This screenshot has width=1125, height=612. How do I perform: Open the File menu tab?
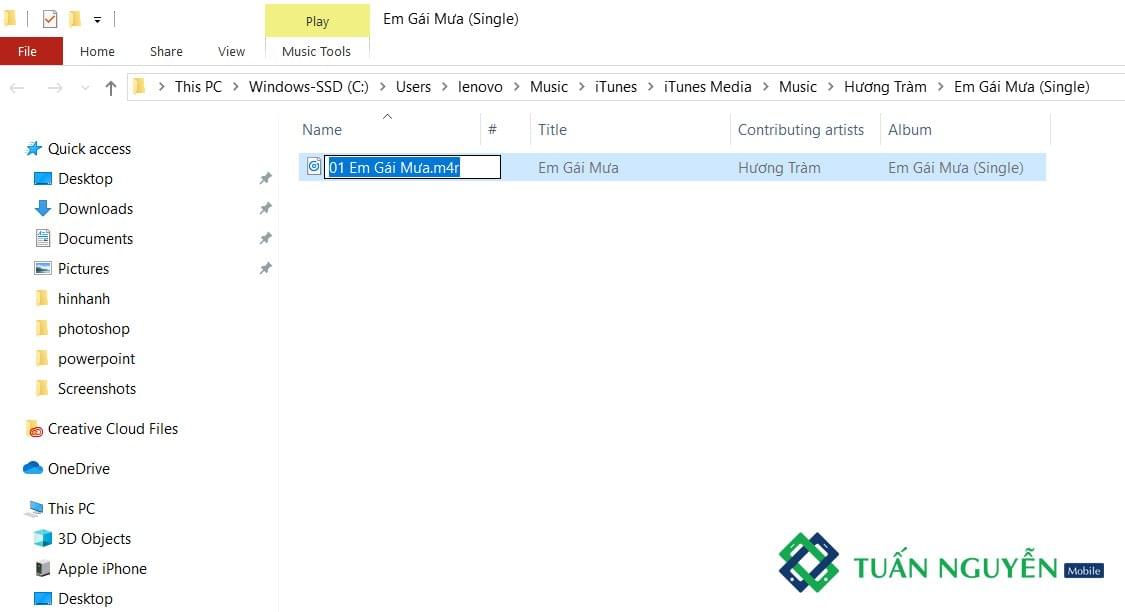click(28, 51)
